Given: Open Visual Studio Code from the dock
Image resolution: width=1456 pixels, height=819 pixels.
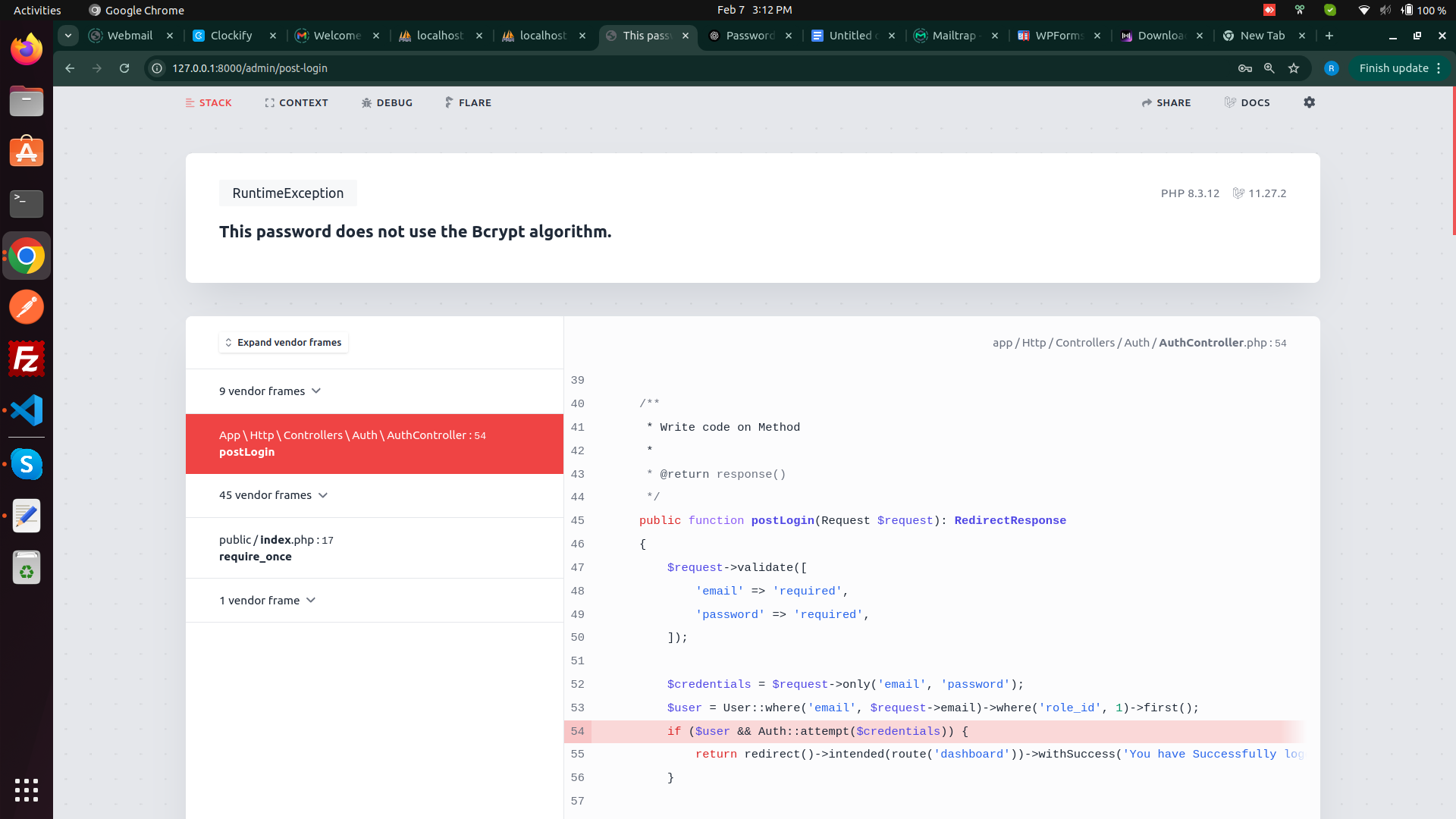Looking at the screenshot, I should 27,410.
